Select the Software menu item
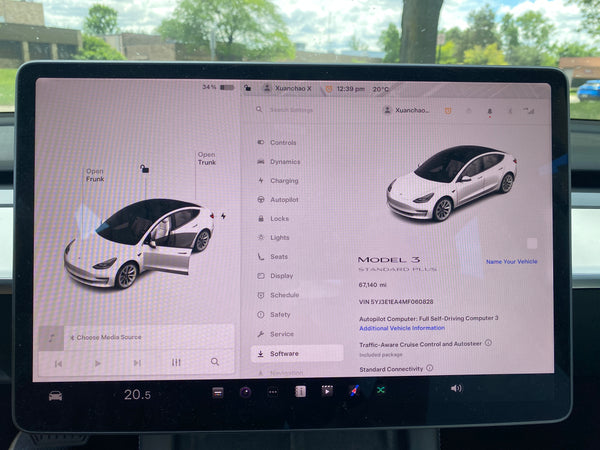This screenshot has width=600, height=450. (297, 354)
